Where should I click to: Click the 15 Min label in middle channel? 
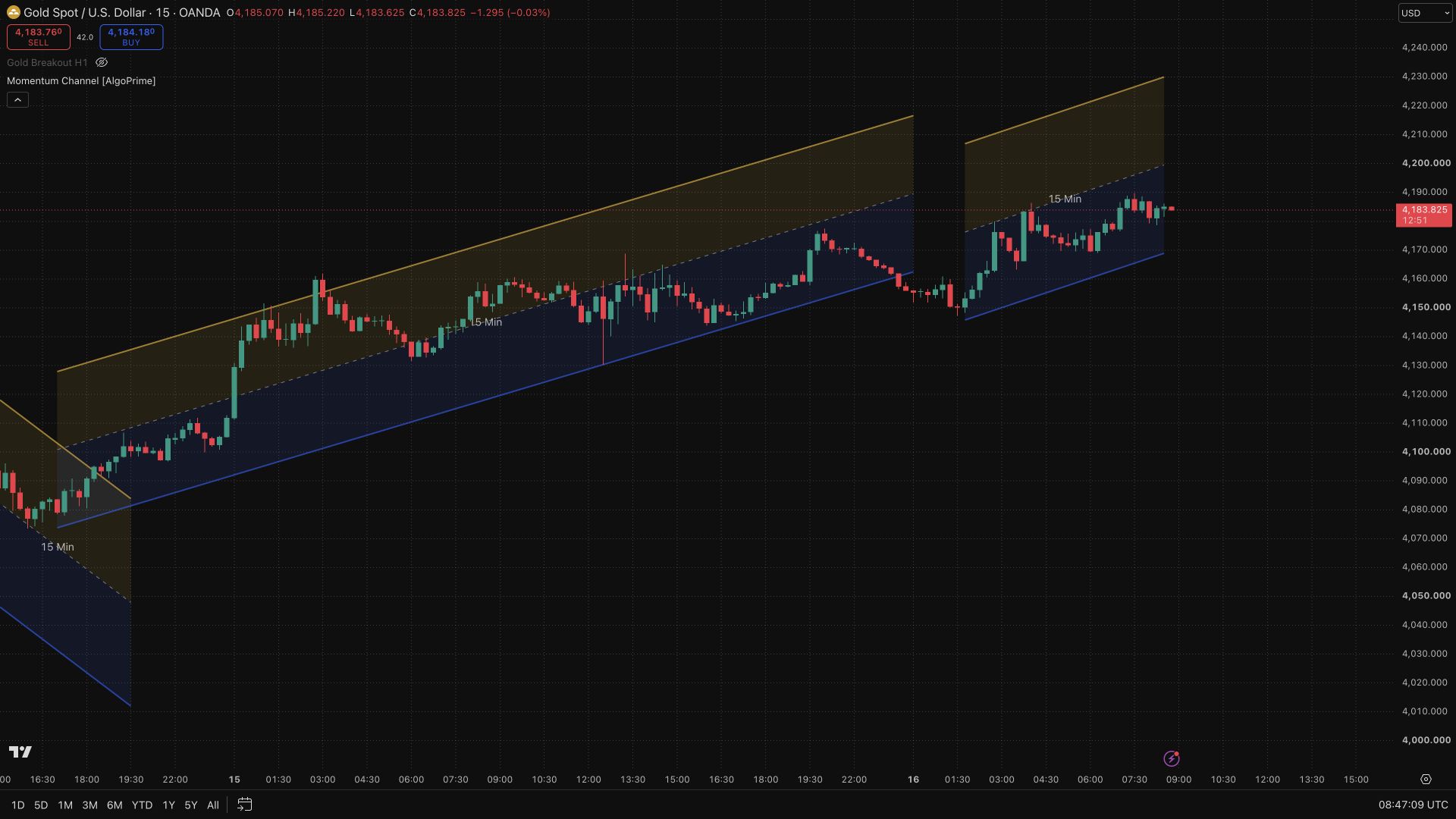[x=486, y=322]
